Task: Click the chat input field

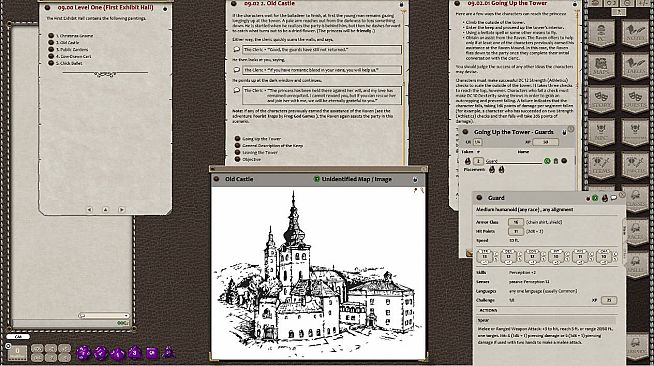Action: pyautogui.click(x=71, y=323)
